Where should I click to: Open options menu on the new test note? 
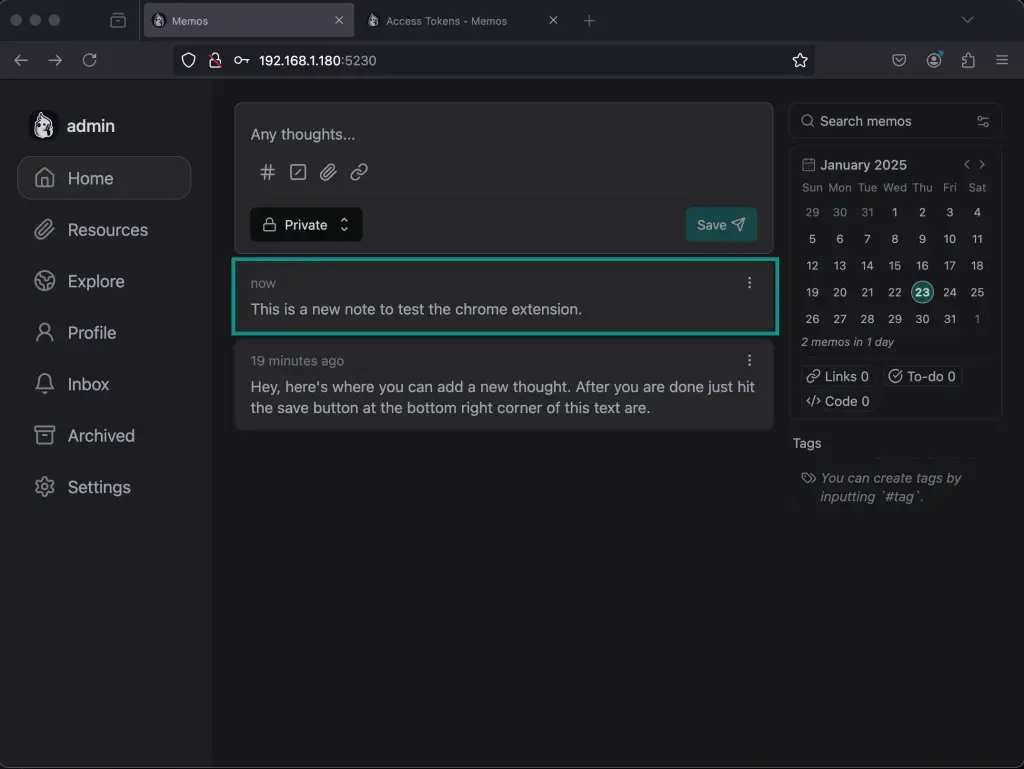pyautogui.click(x=749, y=282)
